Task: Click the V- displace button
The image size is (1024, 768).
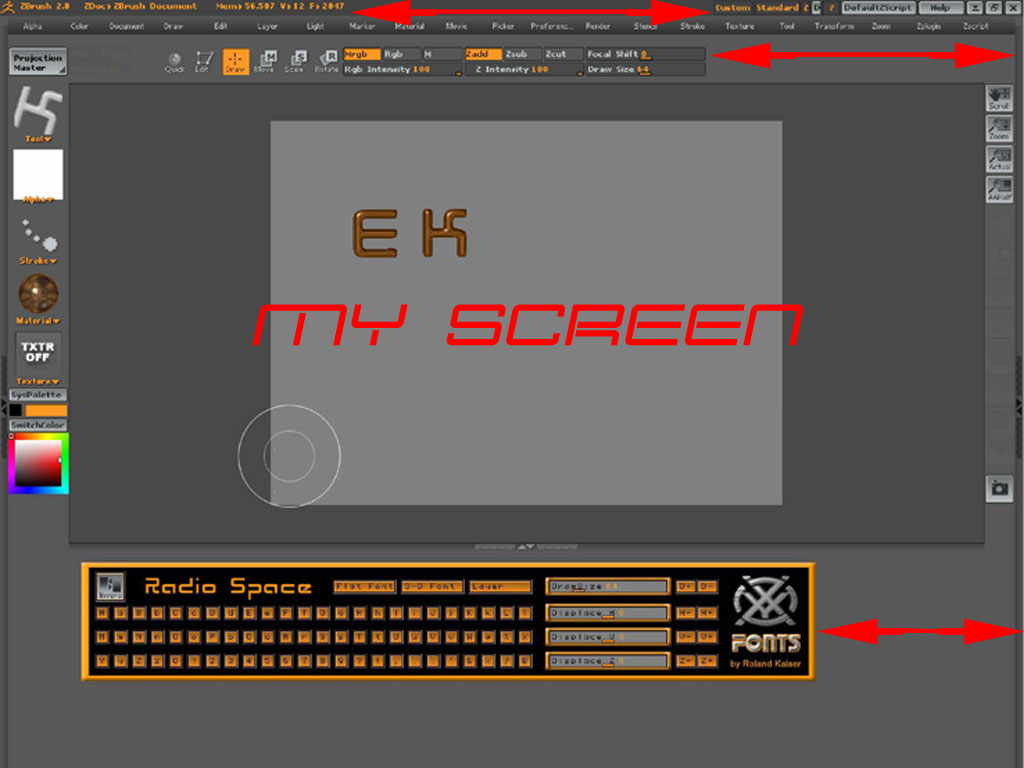Action: (685, 637)
